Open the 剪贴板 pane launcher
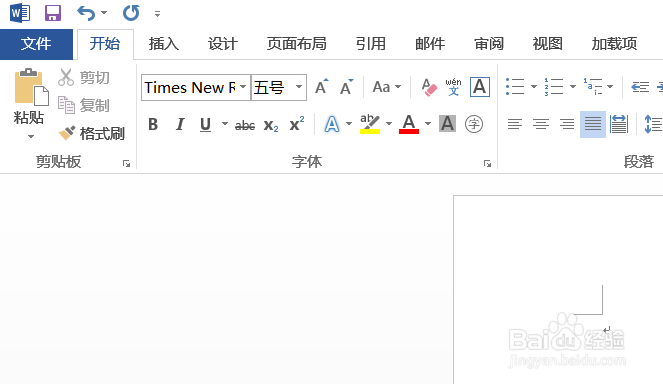Image resolution: width=663 pixels, height=384 pixels. (126, 164)
